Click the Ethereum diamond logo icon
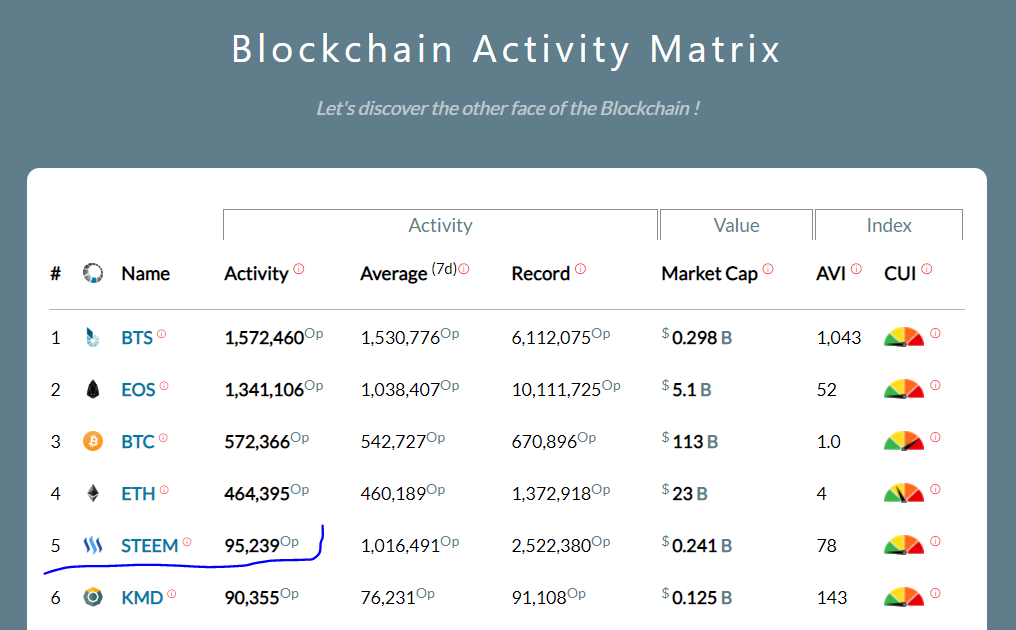 93,493
